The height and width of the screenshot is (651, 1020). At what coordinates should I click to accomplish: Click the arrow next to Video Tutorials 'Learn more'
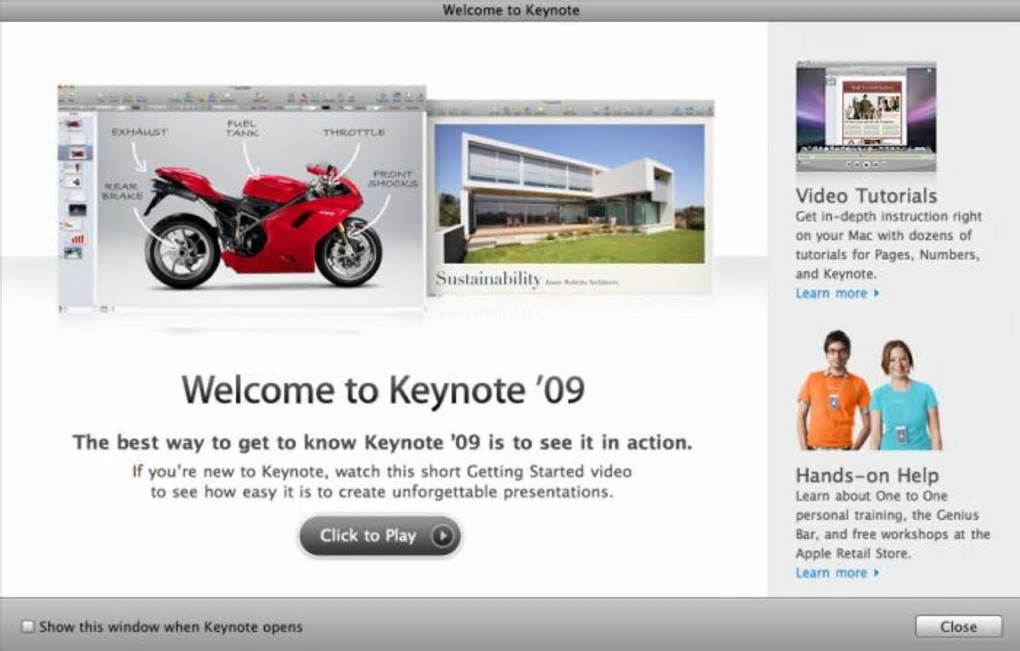tap(876, 293)
